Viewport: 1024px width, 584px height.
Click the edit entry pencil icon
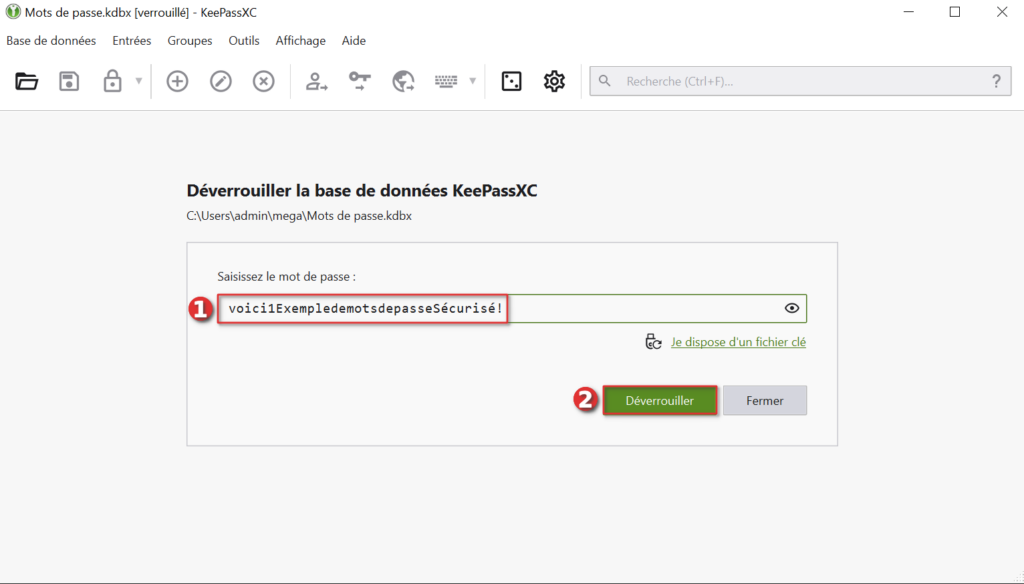coord(220,82)
